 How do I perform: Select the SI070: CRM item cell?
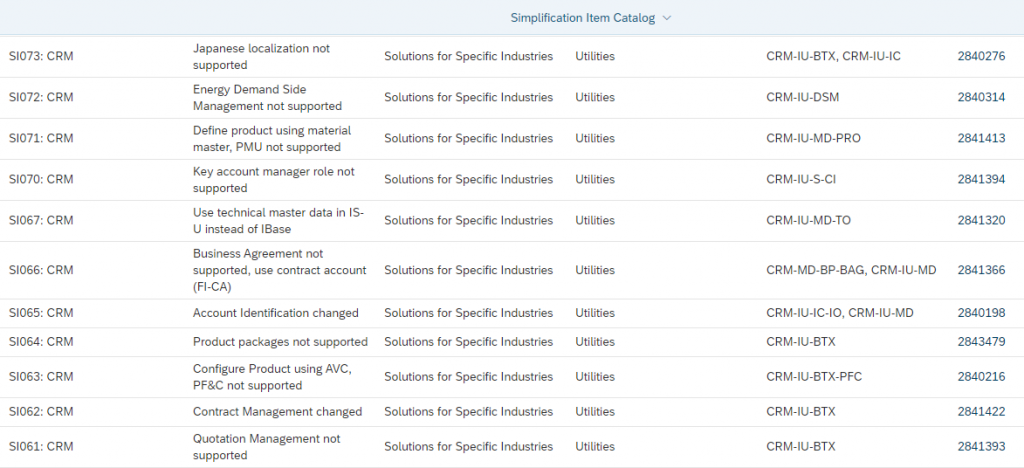click(41, 179)
